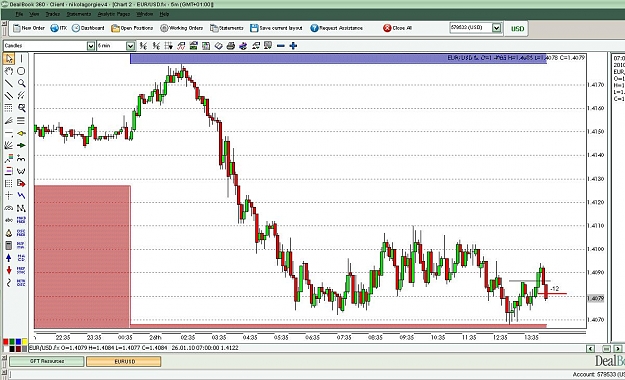Open the File menu
This screenshot has width=625, height=380.
(19, 14)
